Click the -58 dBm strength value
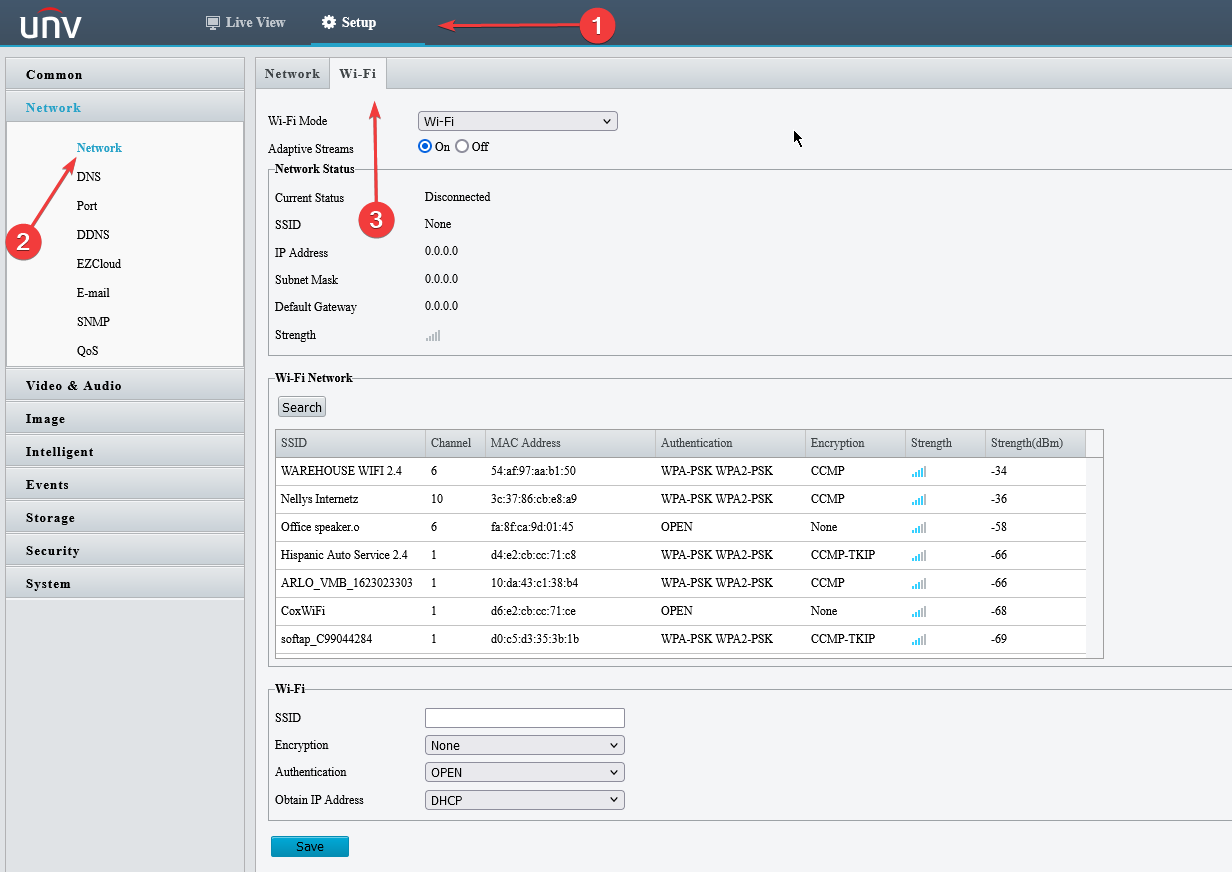Viewport: 1232px width, 872px height. click(999, 527)
